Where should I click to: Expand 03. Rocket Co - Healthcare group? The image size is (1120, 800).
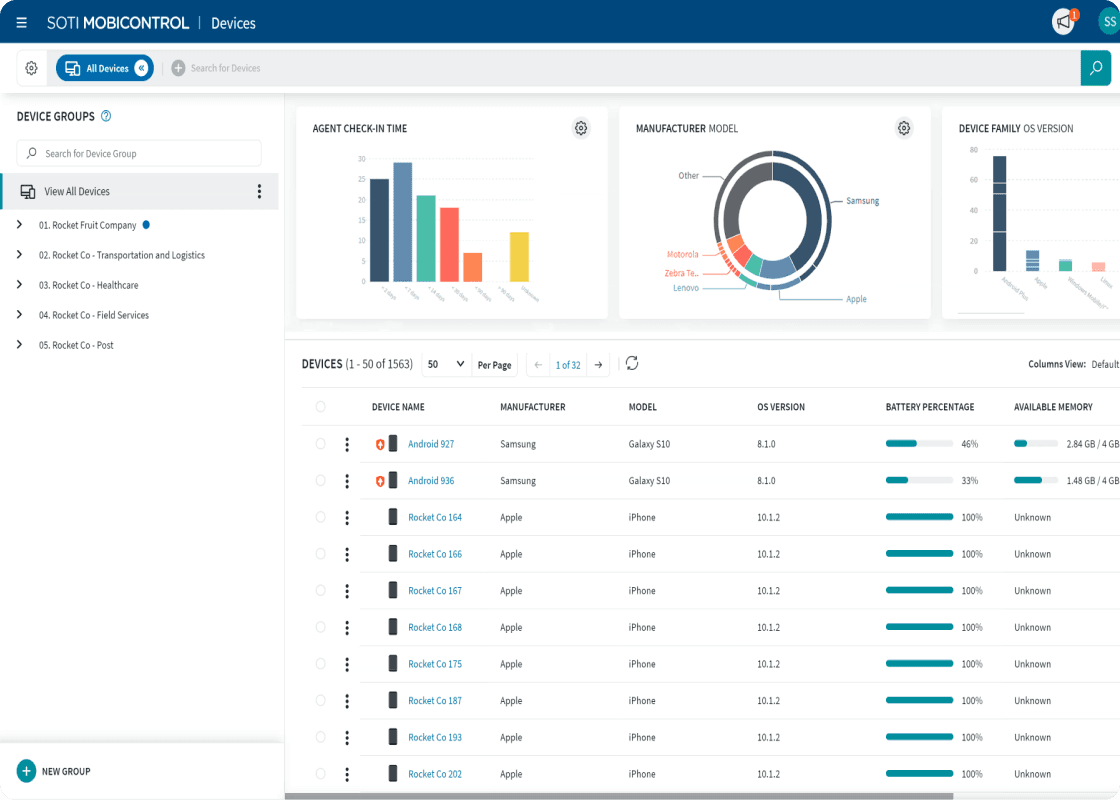[x=19, y=284]
